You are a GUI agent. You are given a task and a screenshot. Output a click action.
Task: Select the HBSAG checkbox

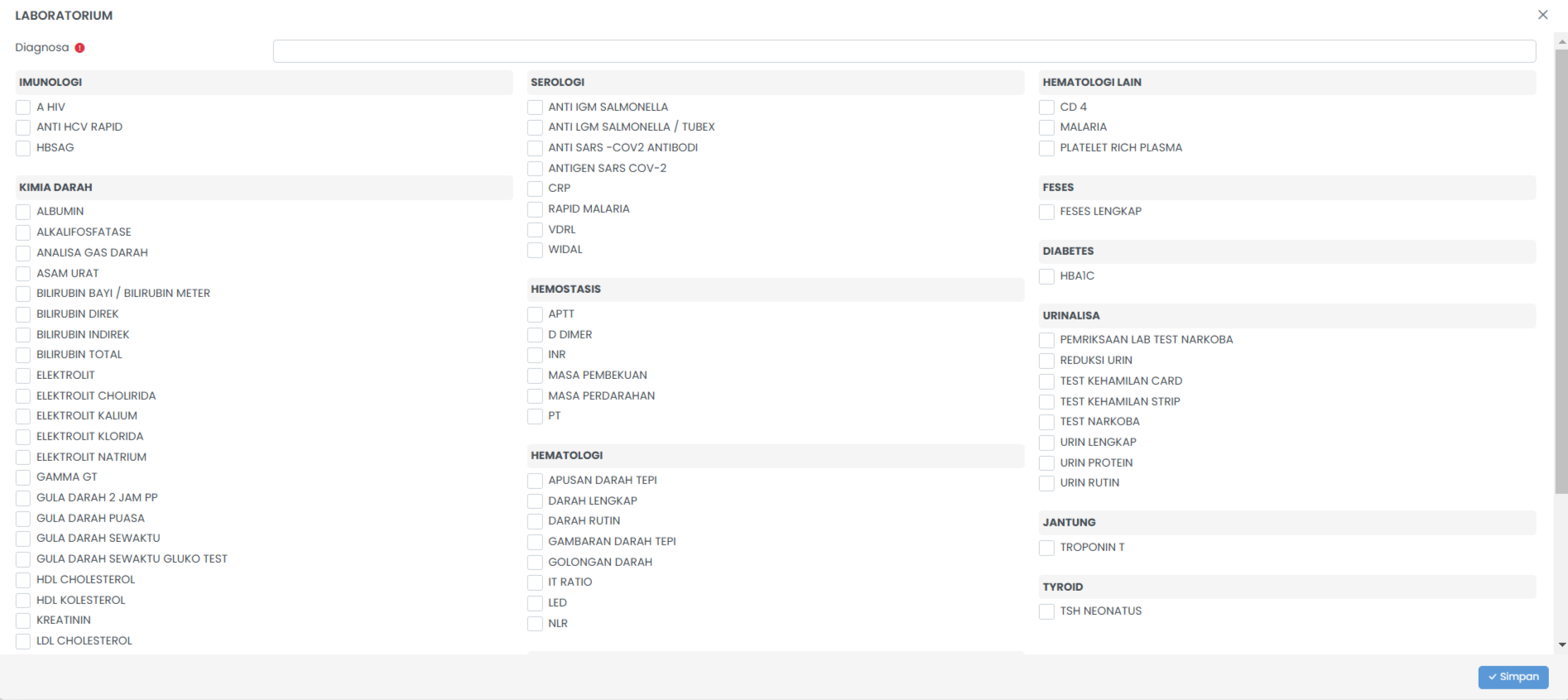point(23,148)
